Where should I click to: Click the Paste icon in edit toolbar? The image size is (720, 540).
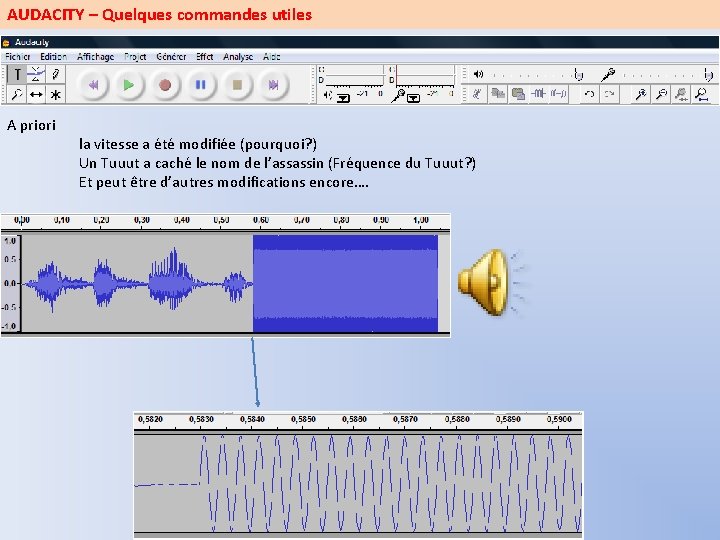tap(518, 94)
